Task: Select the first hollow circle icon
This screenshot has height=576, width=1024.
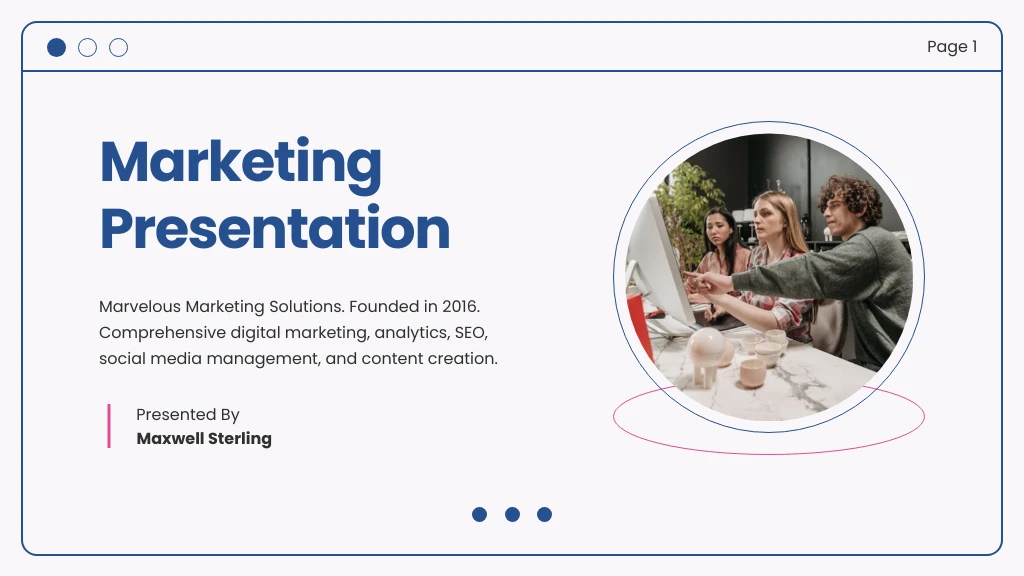Action: [88, 47]
